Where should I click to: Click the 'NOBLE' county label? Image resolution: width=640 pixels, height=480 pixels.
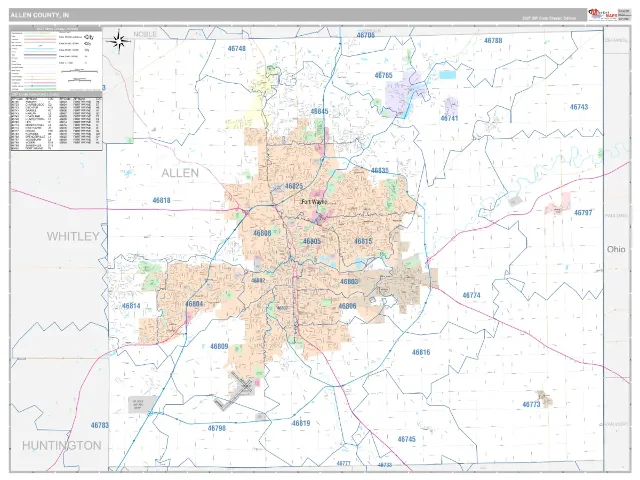tap(145, 34)
